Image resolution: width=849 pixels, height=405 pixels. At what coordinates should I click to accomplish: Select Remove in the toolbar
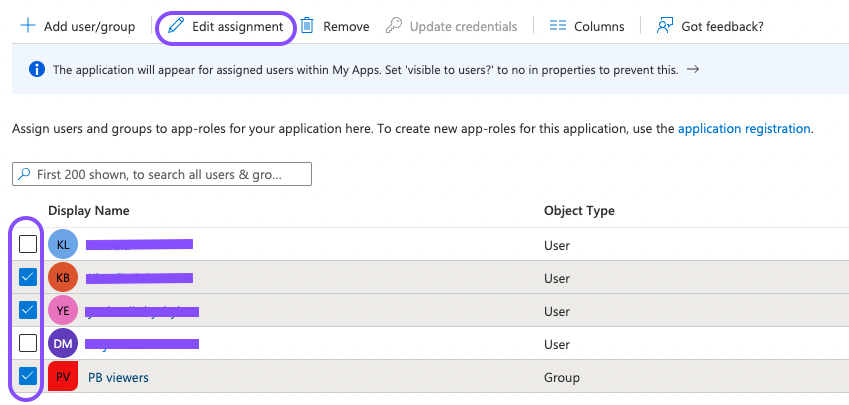tap(335, 26)
